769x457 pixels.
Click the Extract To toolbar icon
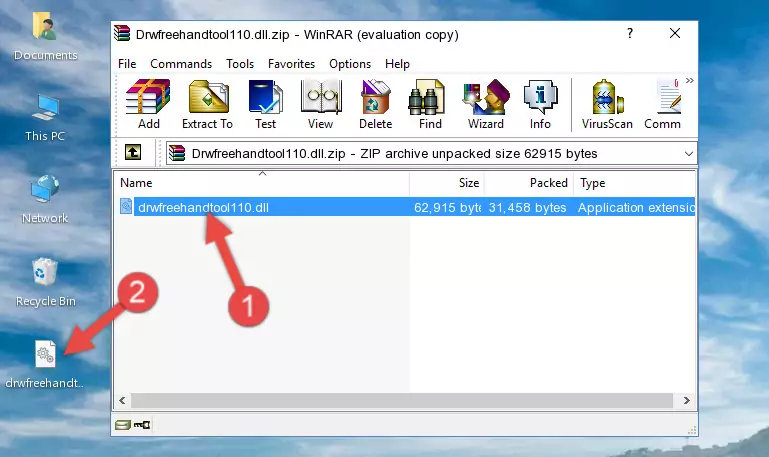pyautogui.click(x=207, y=104)
